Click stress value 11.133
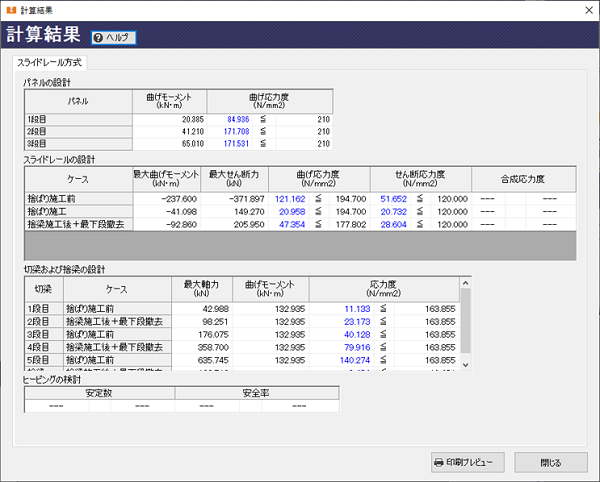The image size is (600, 482). point(357,309)
